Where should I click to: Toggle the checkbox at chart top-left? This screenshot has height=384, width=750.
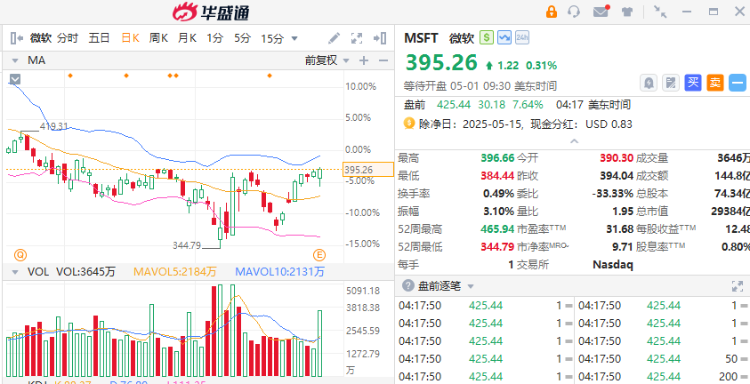click(15, 79)
